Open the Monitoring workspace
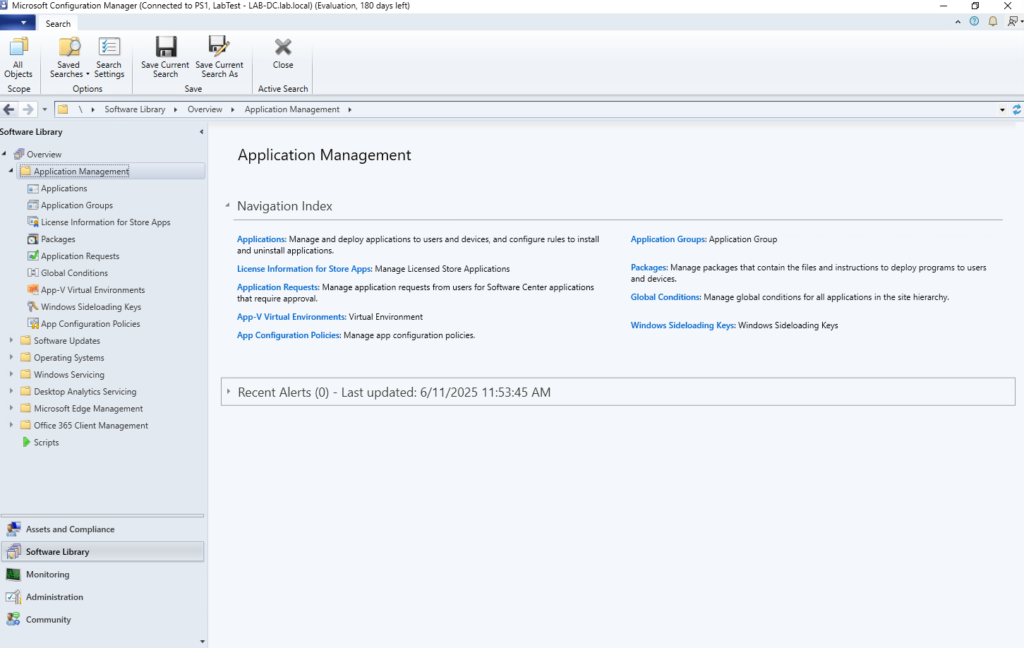 click(x=47, y=574)
